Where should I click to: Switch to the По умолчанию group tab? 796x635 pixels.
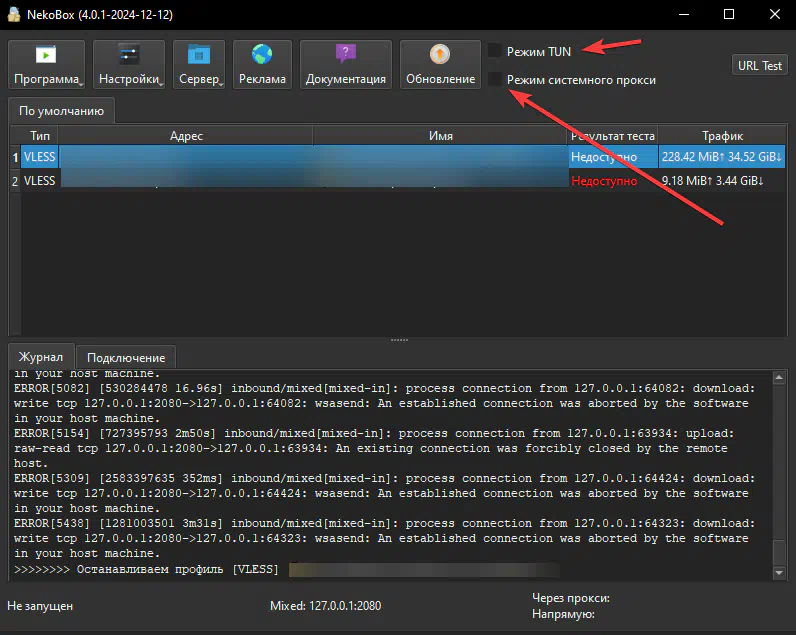61,111
